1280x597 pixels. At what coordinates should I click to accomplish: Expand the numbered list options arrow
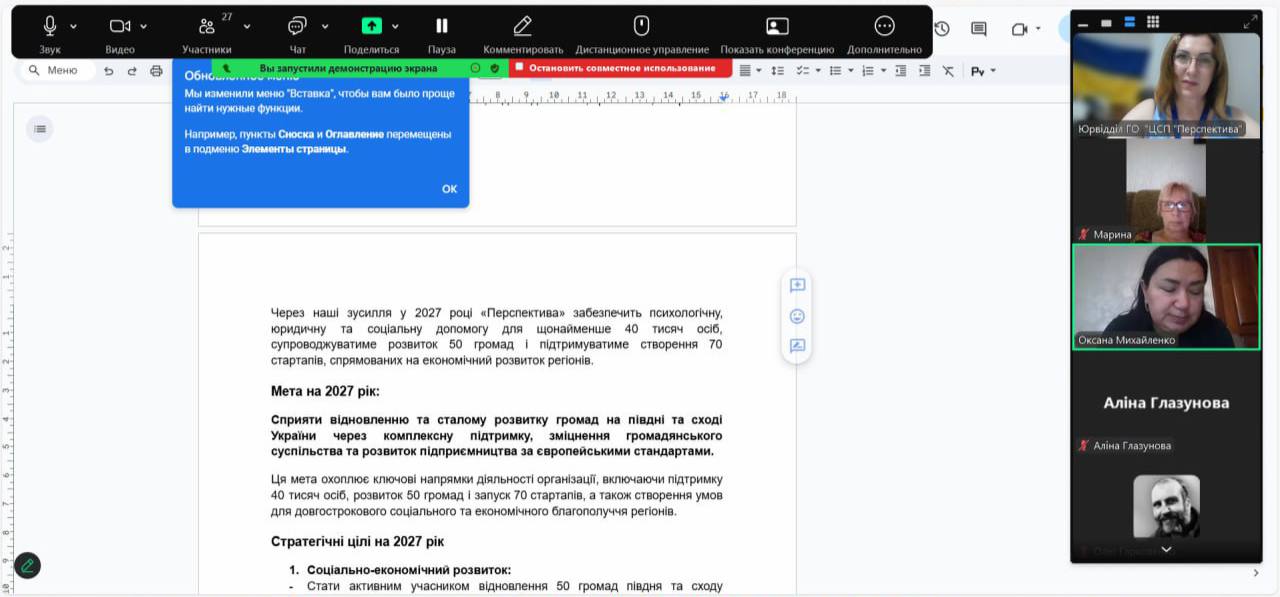(x=884, y=71)
